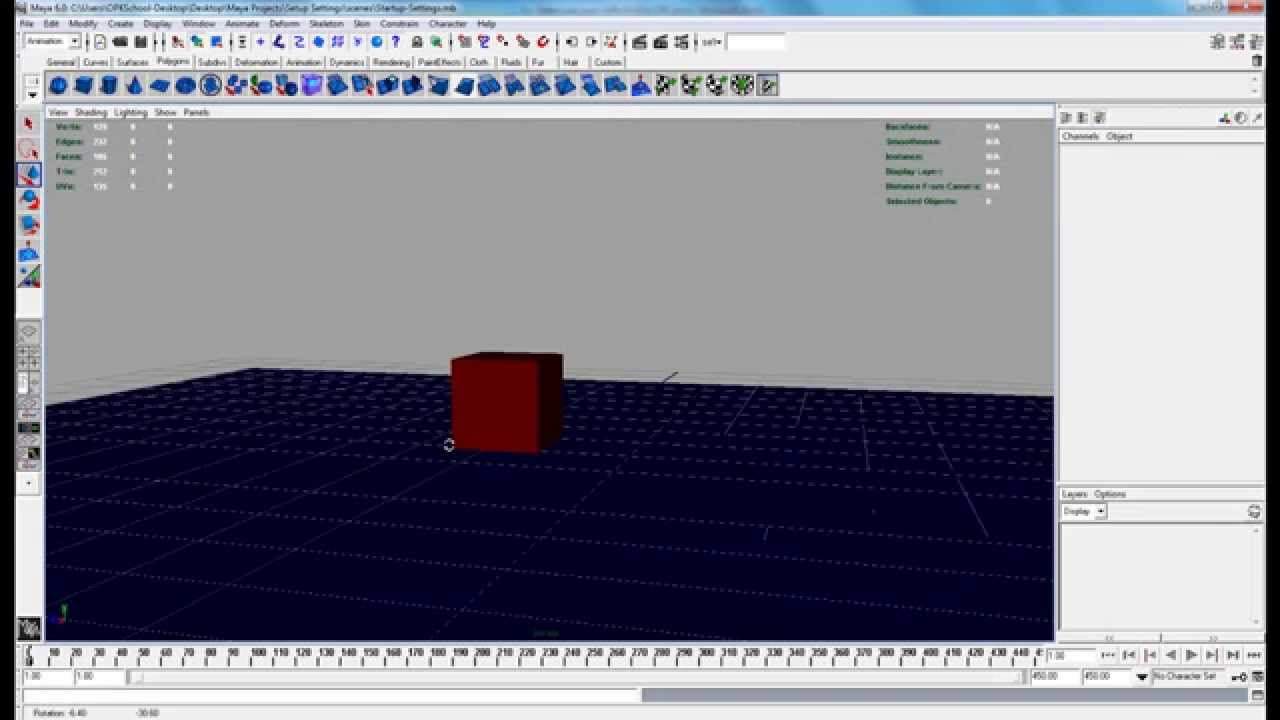Switch to the Rendering shelf tab

(392, 62)
